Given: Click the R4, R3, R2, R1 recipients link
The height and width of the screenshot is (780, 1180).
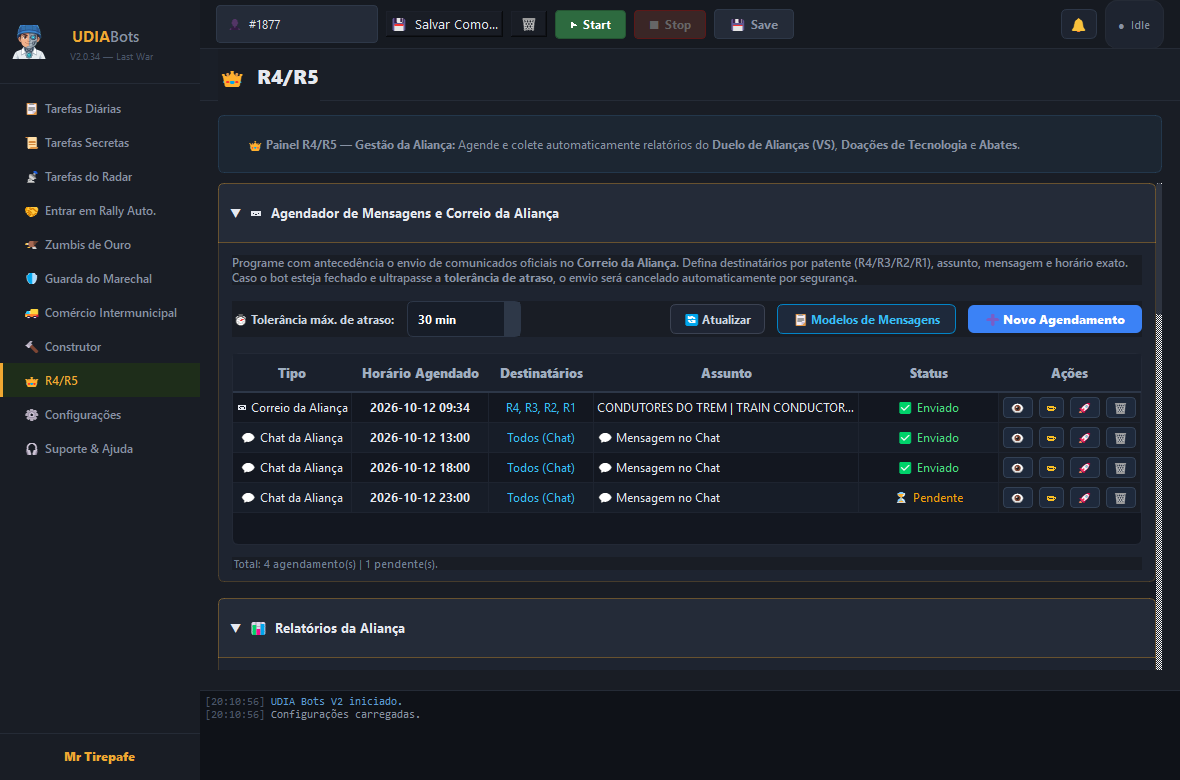Looking at the screenshot, I should click(540, 408).
